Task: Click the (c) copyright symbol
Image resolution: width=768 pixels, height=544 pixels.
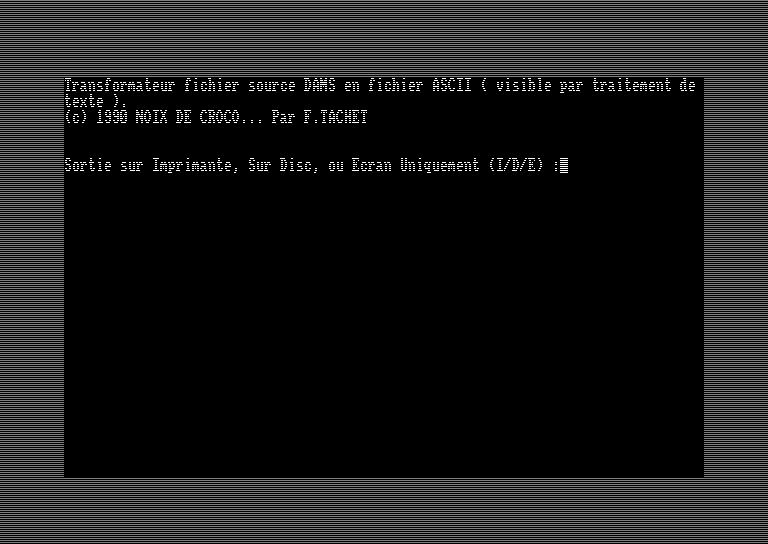Action: 76,117
